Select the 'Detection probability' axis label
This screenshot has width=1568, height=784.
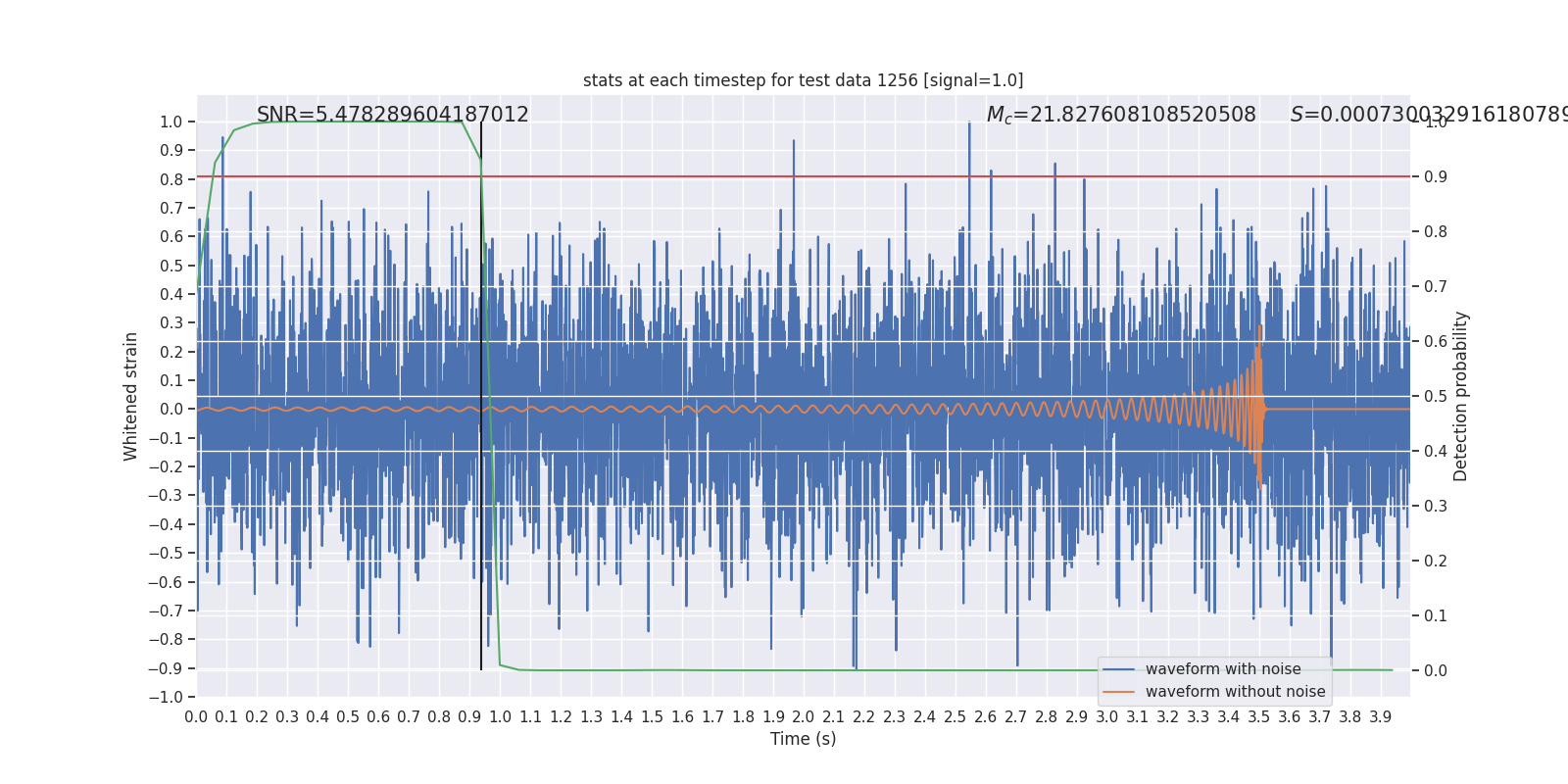click(x=1461, y=396)
